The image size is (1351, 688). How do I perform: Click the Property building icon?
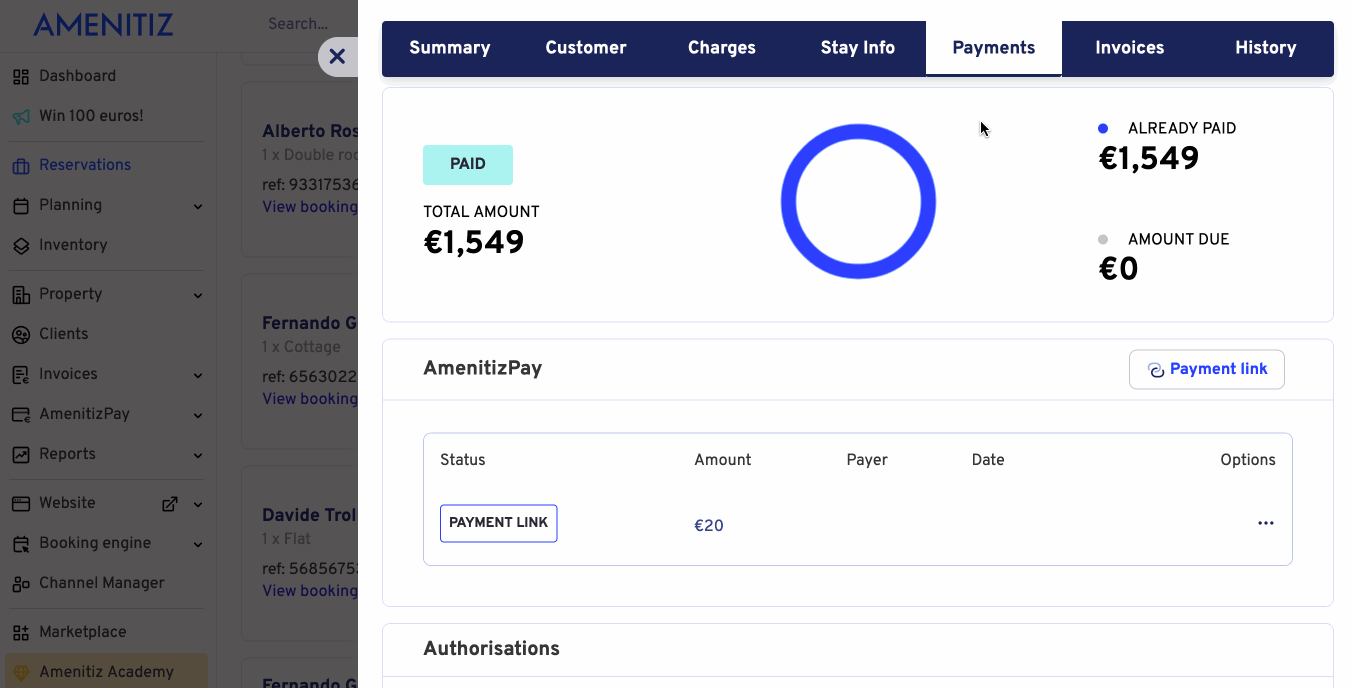21,295
